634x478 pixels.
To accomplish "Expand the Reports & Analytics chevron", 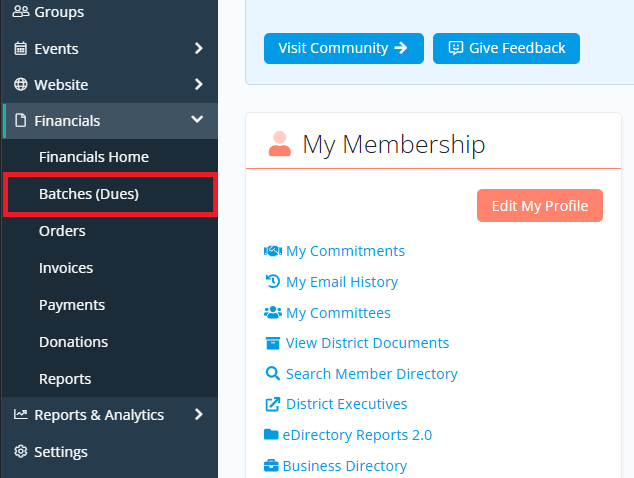I will [198, 414].
